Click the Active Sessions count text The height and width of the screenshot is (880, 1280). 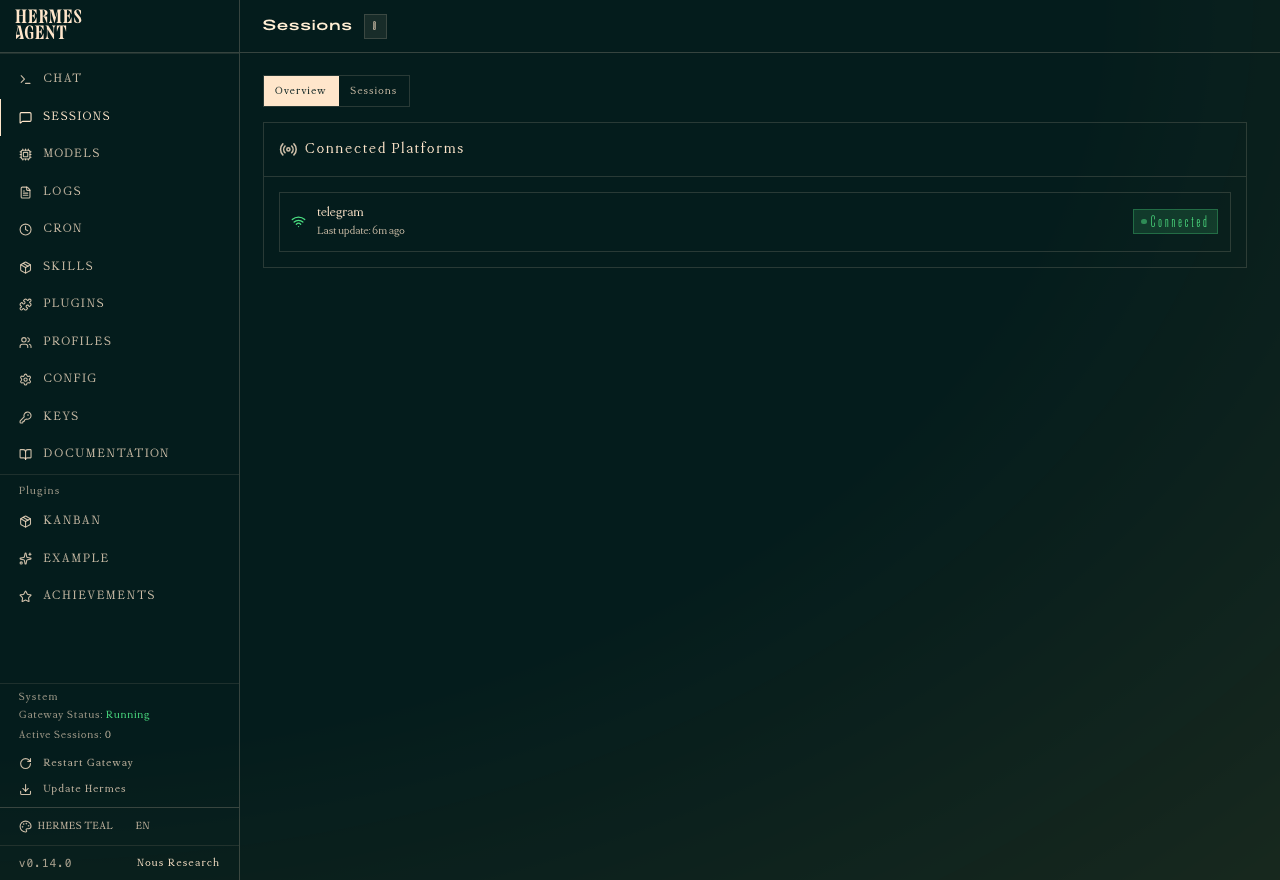pyautogui.click(x=65, y=735)
